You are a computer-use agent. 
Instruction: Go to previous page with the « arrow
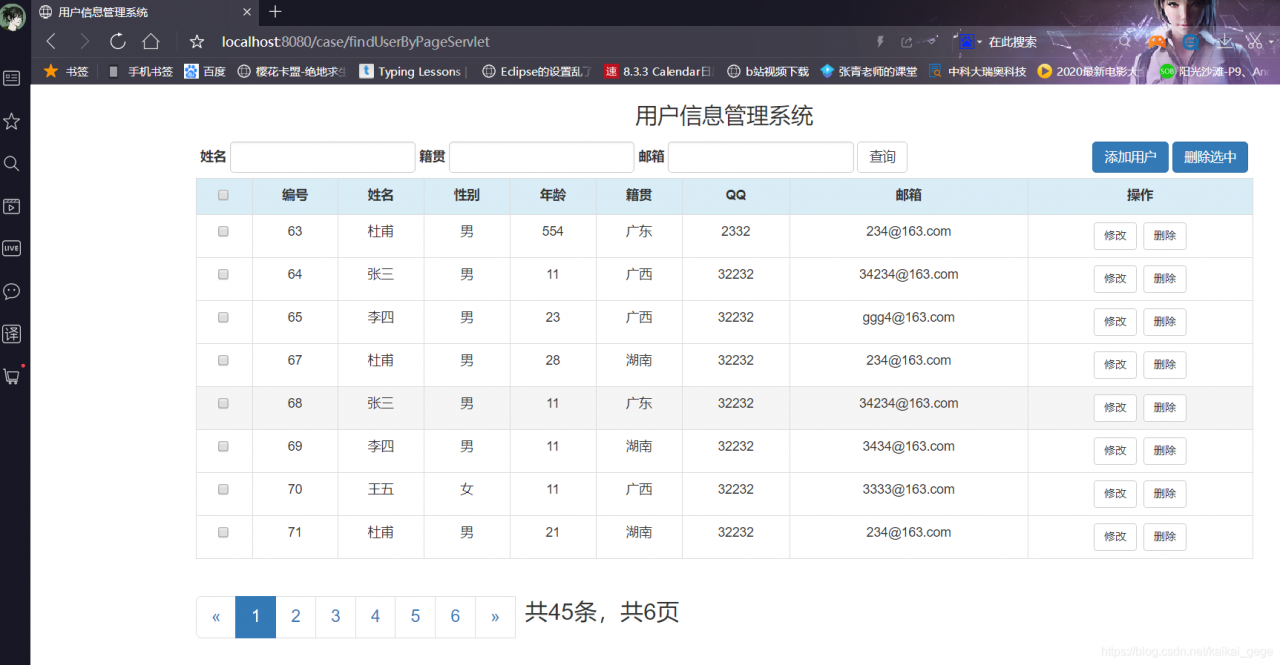point(215,617)
